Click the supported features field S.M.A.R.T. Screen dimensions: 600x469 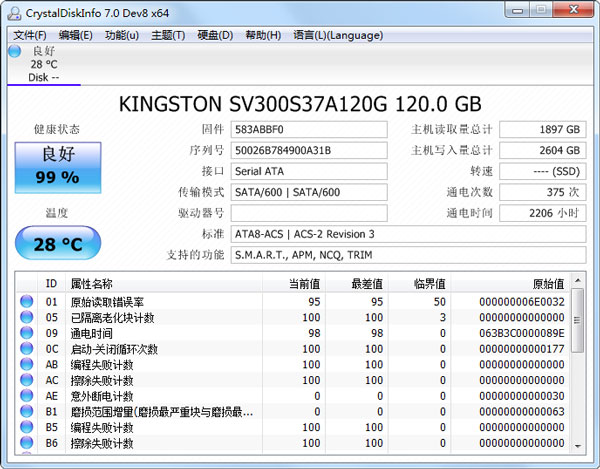point(408,255)
